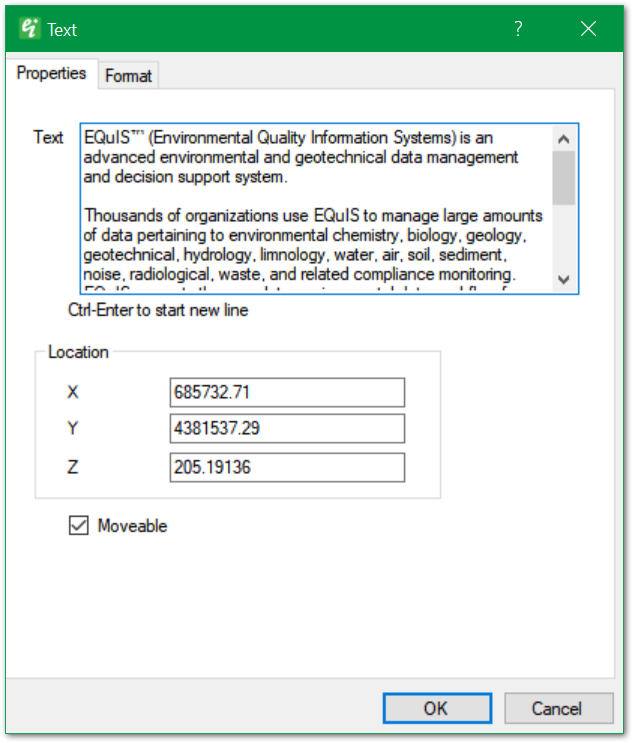Click the empty scrollbar track below the thumb
The height and width of the screenshot is (743, 633).
coord(563,238)
